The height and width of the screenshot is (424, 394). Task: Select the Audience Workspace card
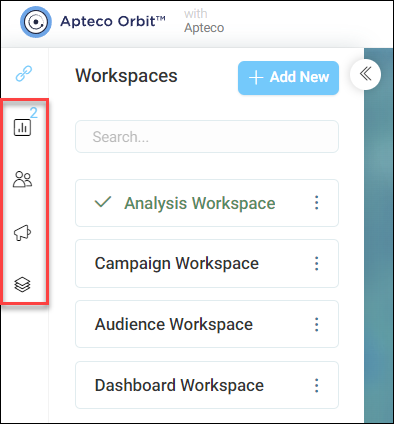point(207,324)
